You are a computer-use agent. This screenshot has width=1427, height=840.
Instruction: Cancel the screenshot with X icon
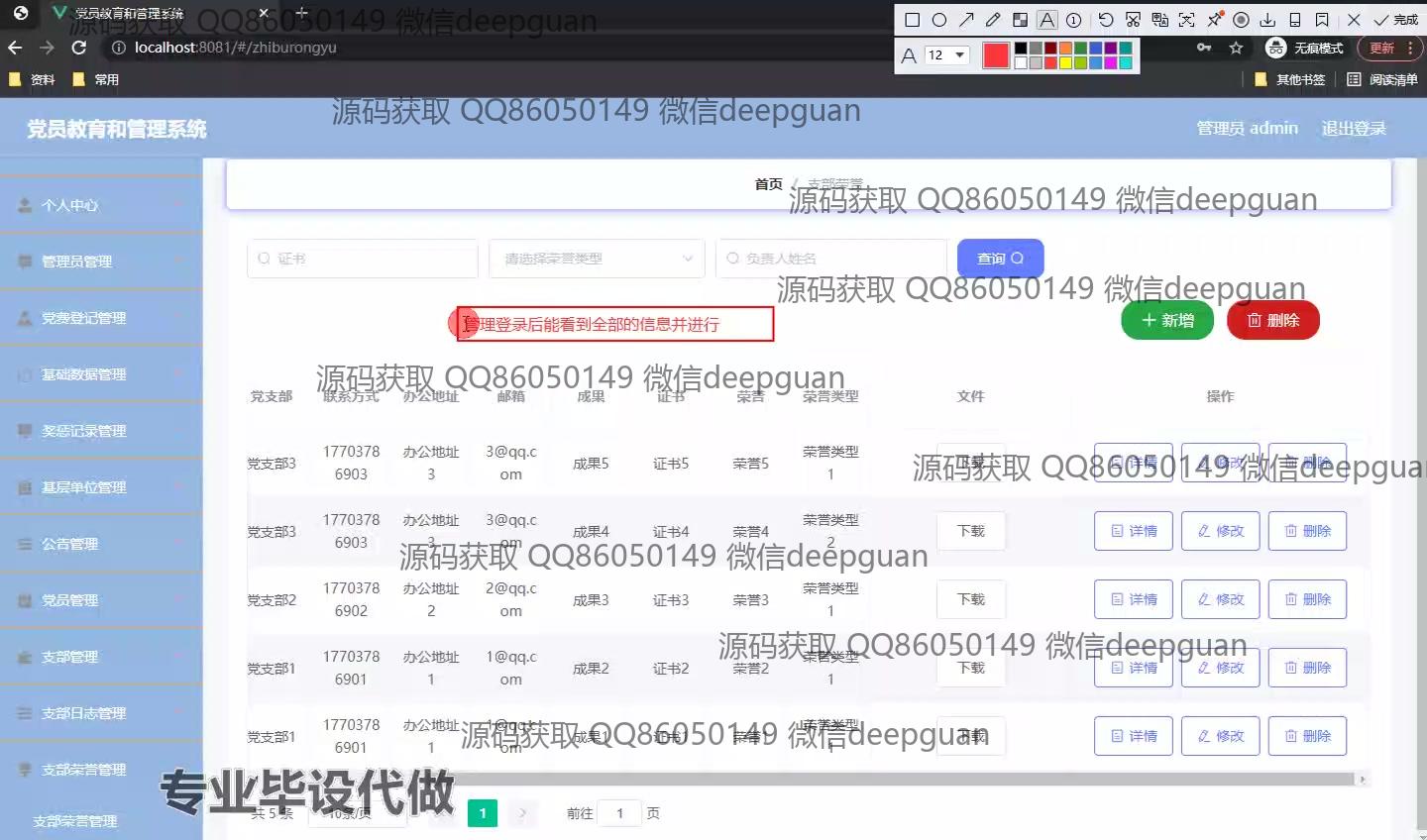pyautogui.click(x=1354, y=20)
